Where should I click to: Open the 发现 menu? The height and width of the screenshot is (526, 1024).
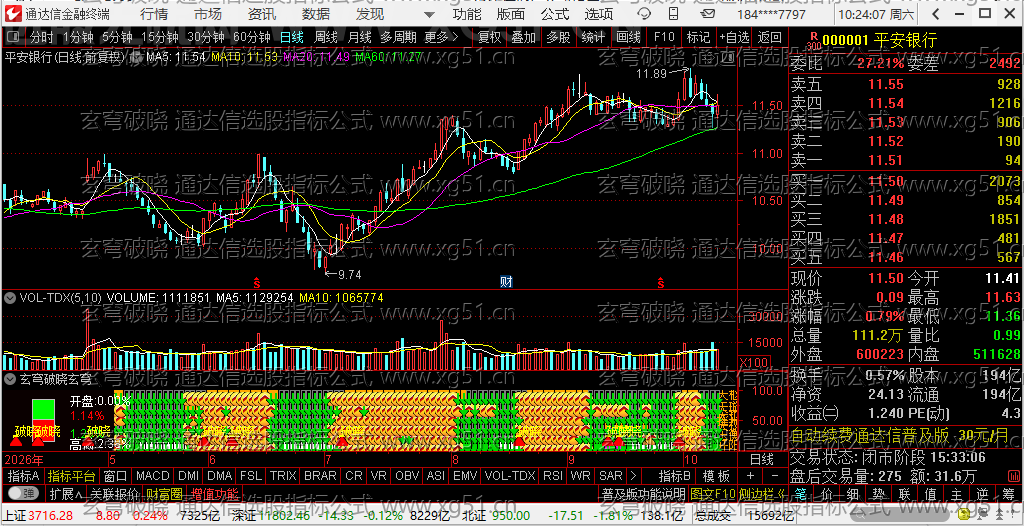[x=370, y=14]
